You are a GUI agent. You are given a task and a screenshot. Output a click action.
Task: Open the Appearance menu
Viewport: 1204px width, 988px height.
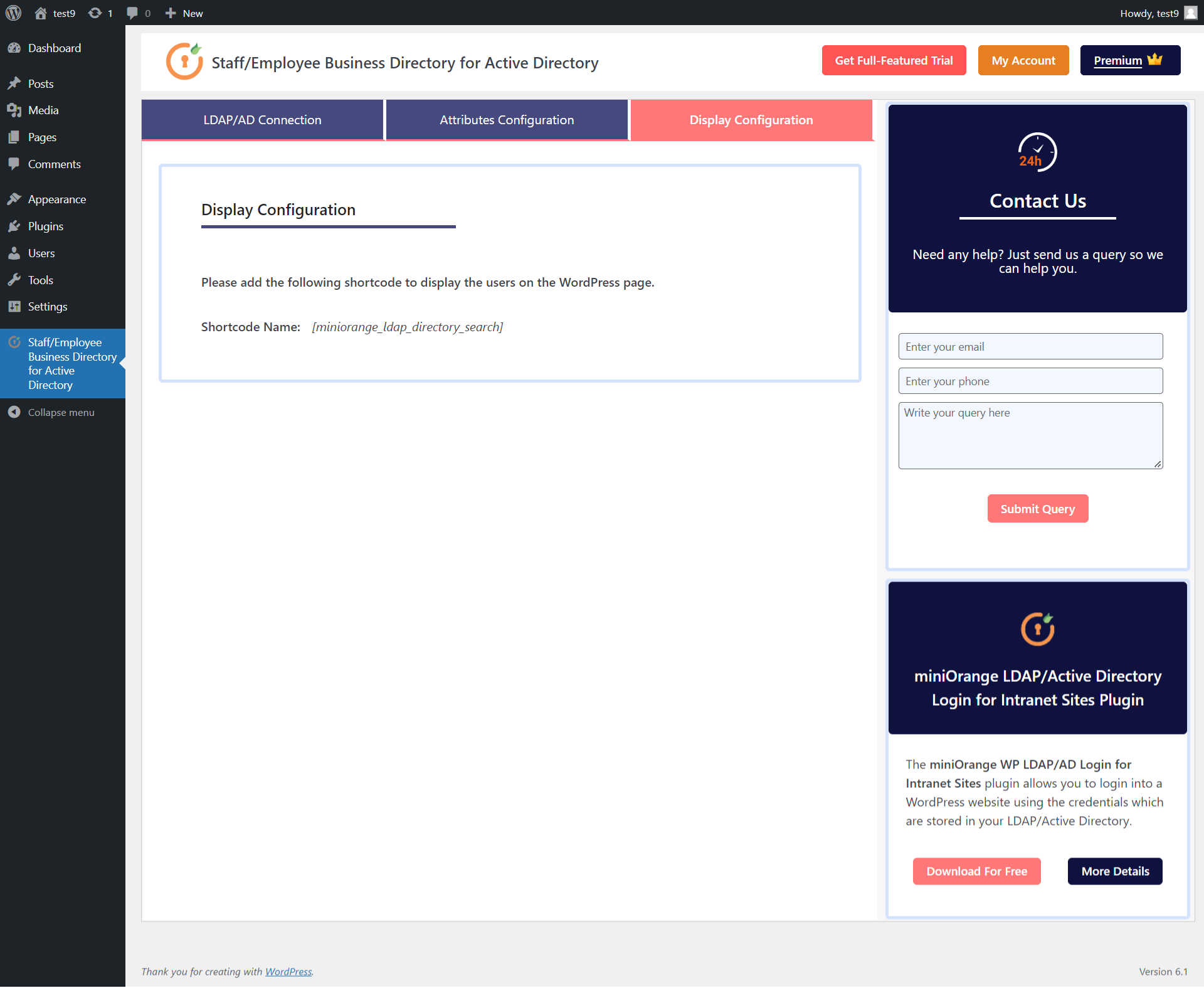coord(63,199)
